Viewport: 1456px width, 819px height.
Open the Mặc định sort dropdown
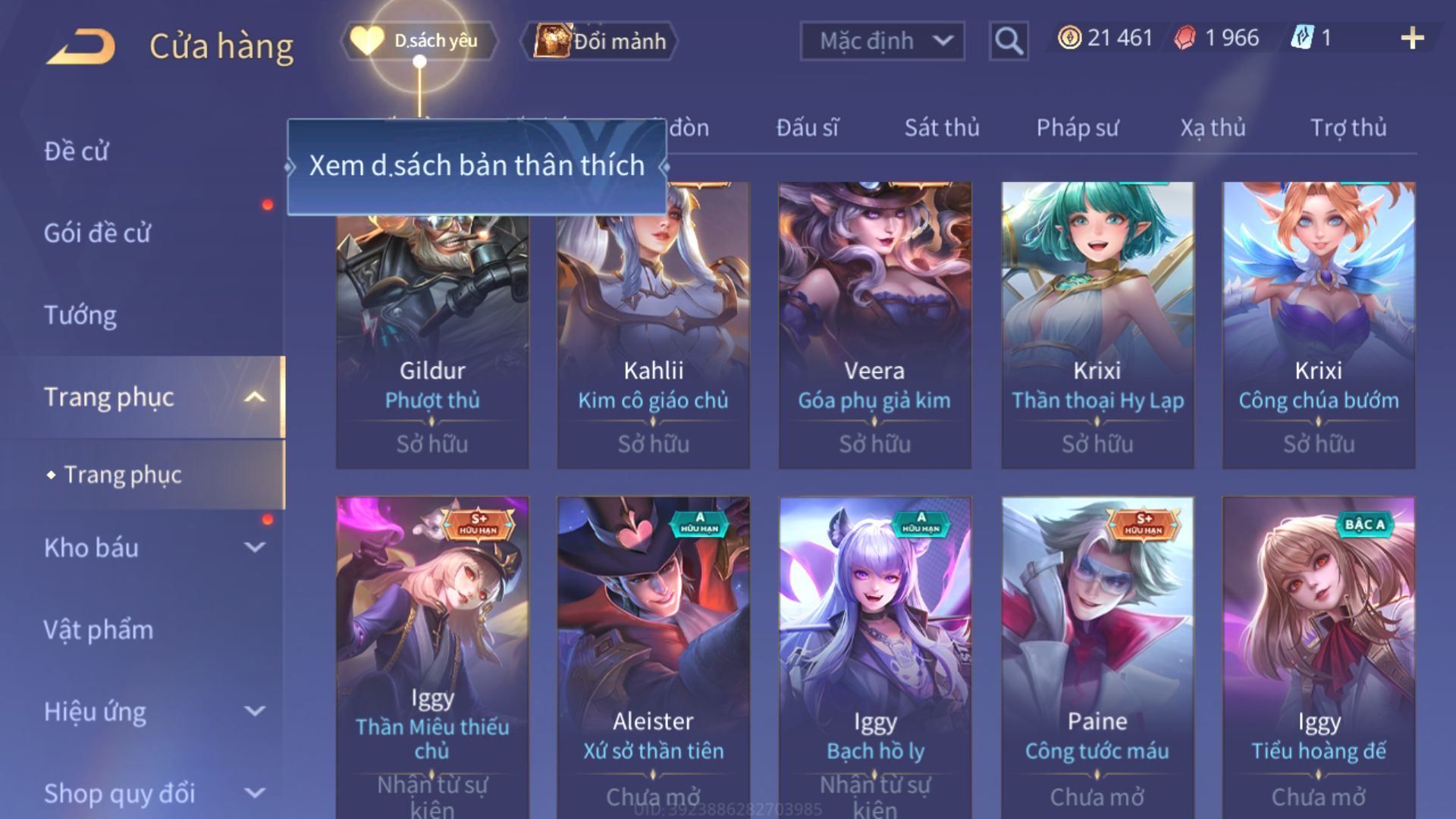pyautogui.click(x=882, y=41)
